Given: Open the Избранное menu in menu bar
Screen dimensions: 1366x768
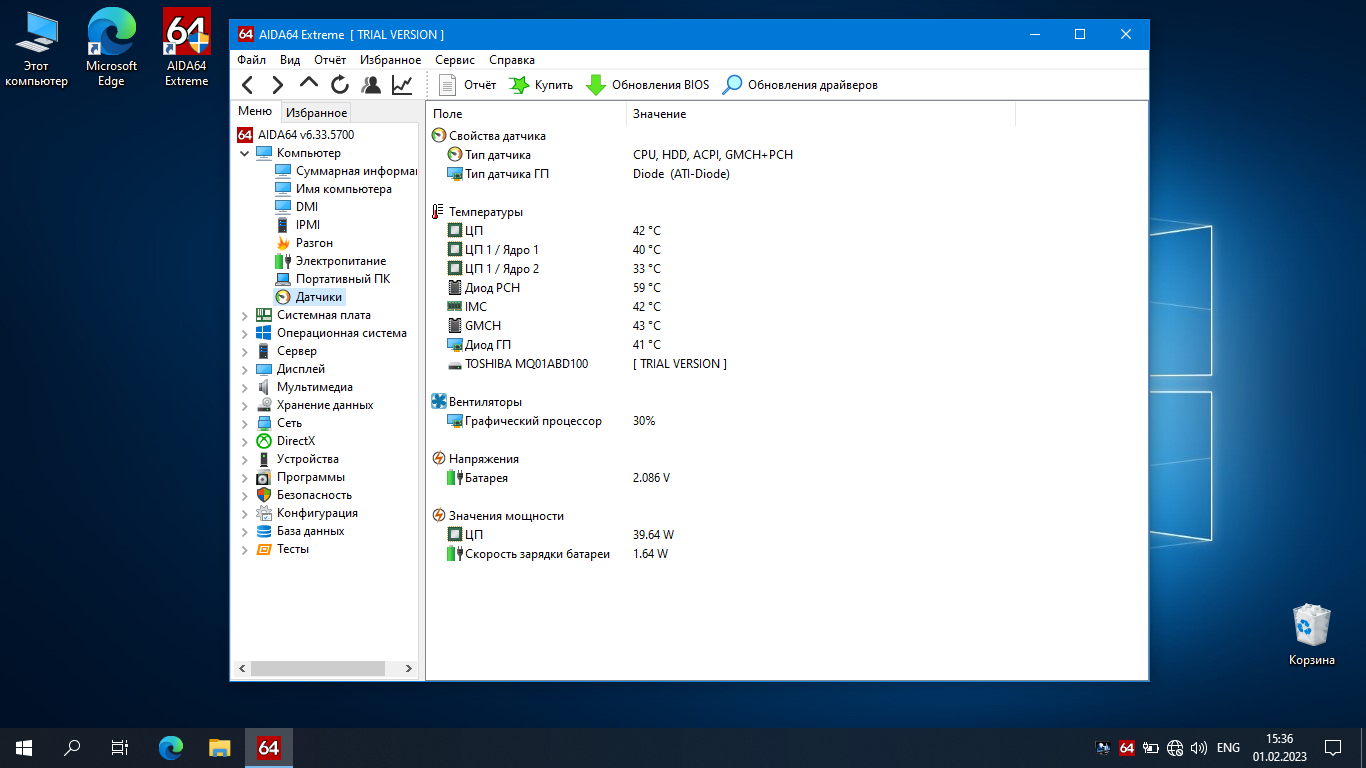Looking at the screenshot, I should pos(391,60).
